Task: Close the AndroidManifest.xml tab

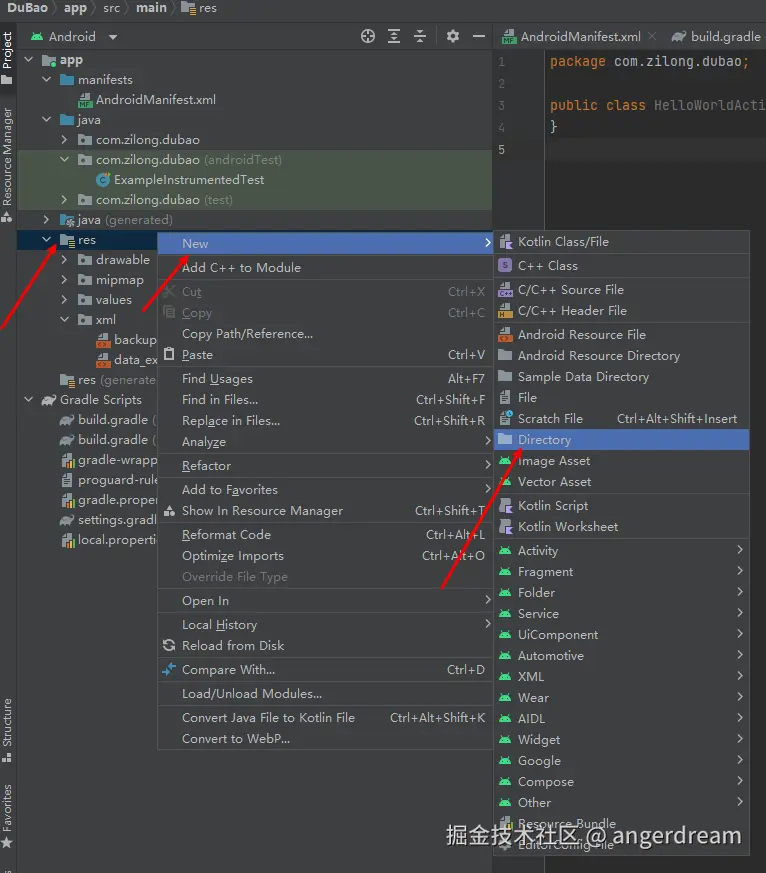Action: point(652,37)
